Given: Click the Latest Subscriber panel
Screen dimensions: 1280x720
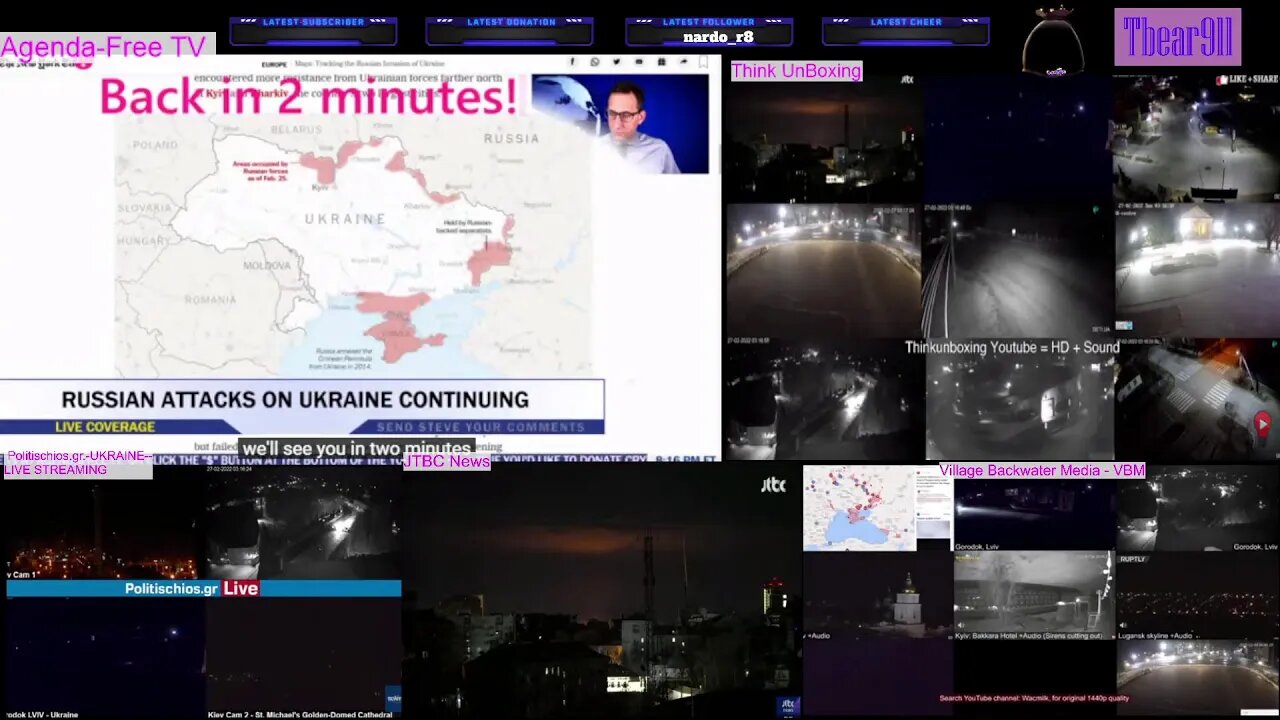Looking at the screenshot, I should [313, 30].
